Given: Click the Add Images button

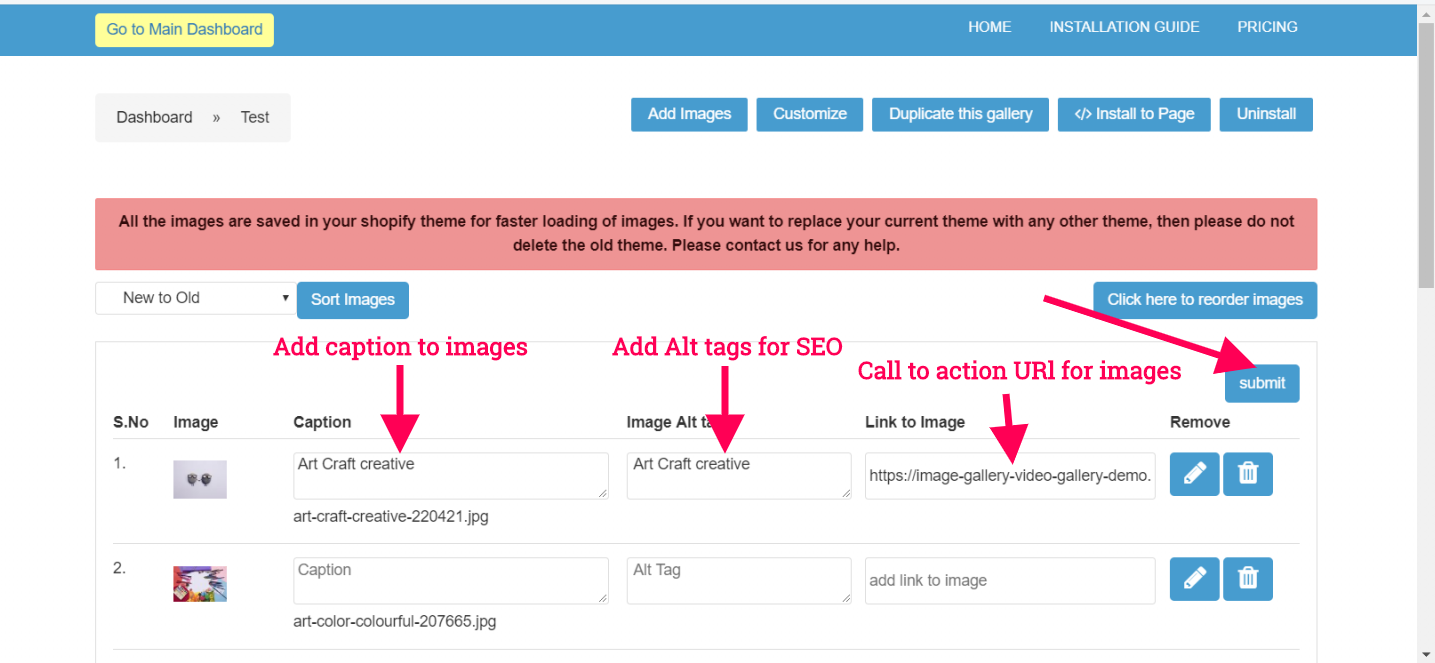Looking at the screenshot, I should click(689, 114).
